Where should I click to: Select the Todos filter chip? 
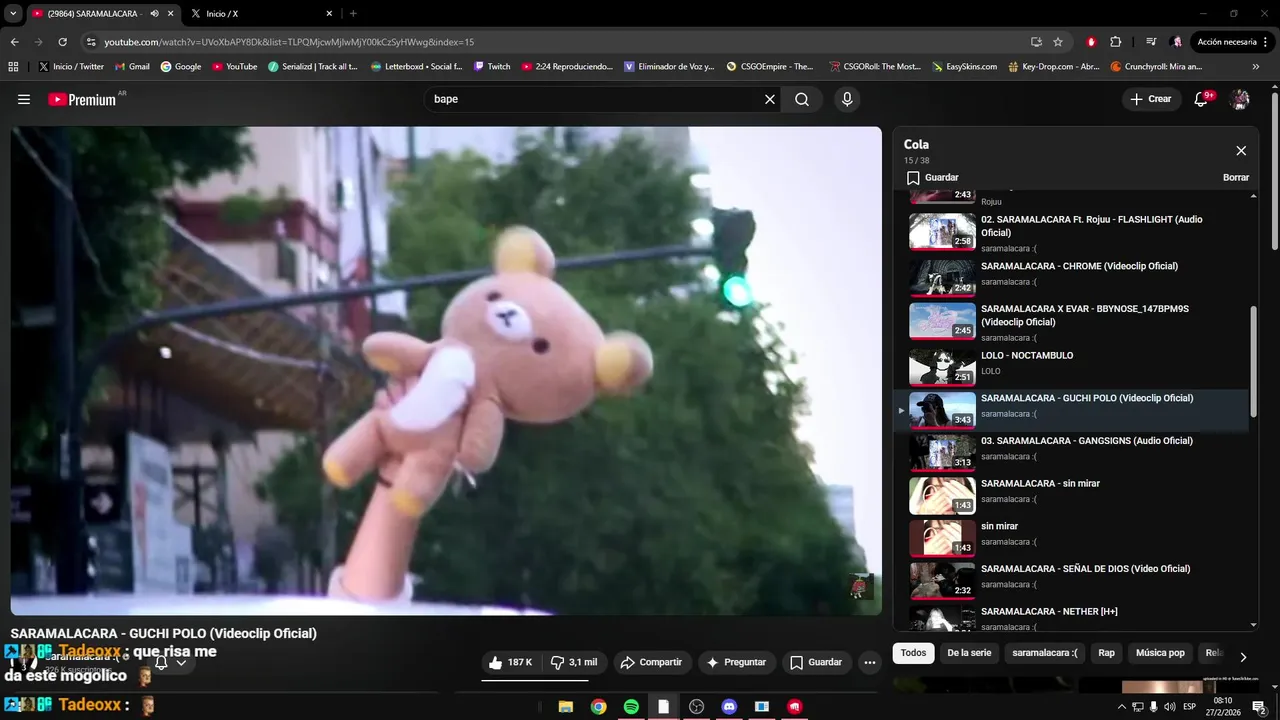click(913, 653)
